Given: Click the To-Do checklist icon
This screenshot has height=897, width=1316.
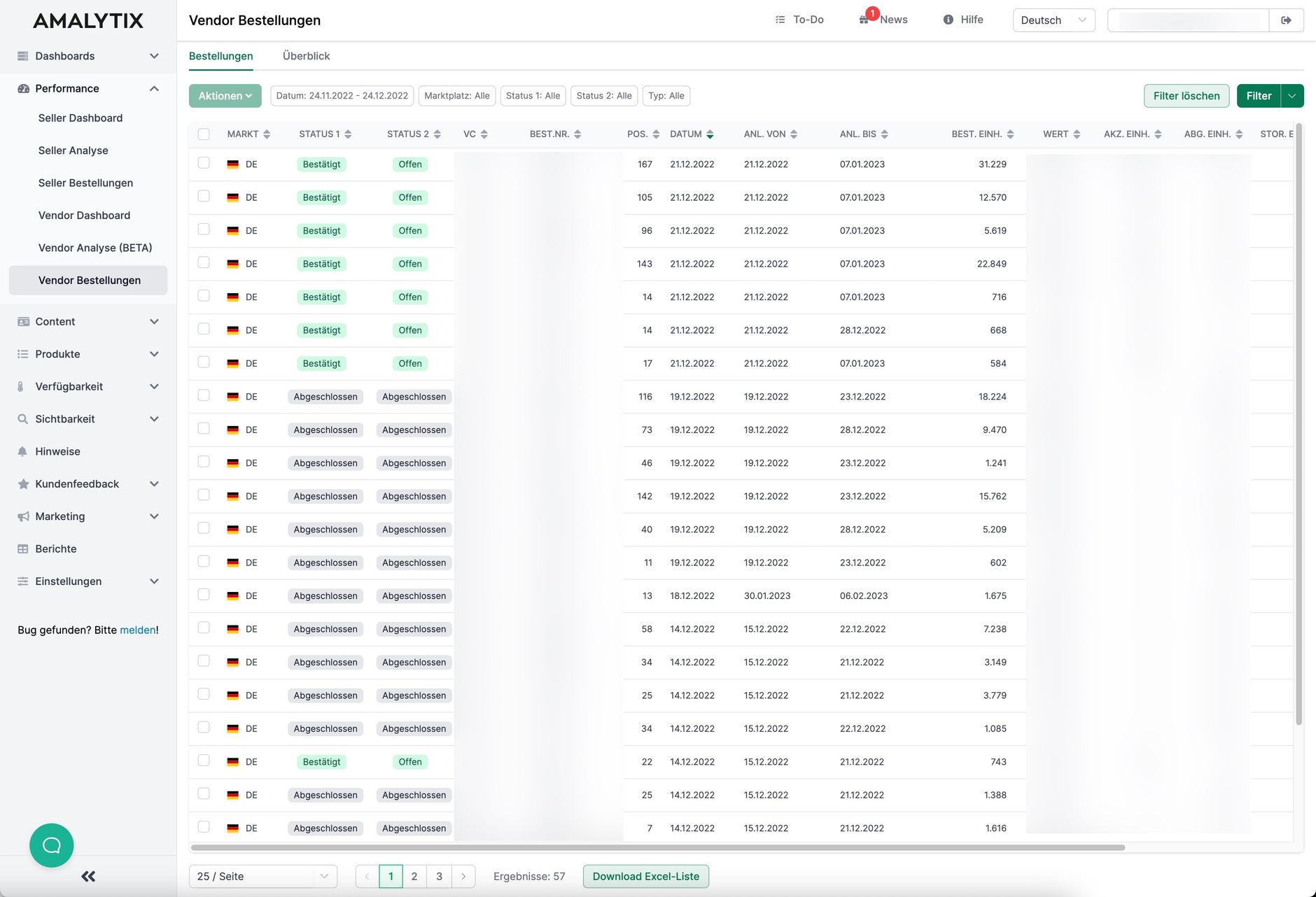Looking at the screenshot, I should click(x=780, y=20).
